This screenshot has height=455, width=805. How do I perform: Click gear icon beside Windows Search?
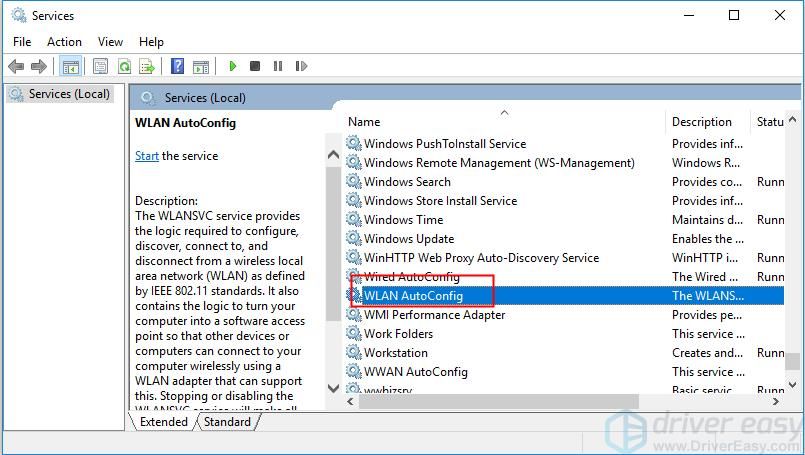point(354,181)
